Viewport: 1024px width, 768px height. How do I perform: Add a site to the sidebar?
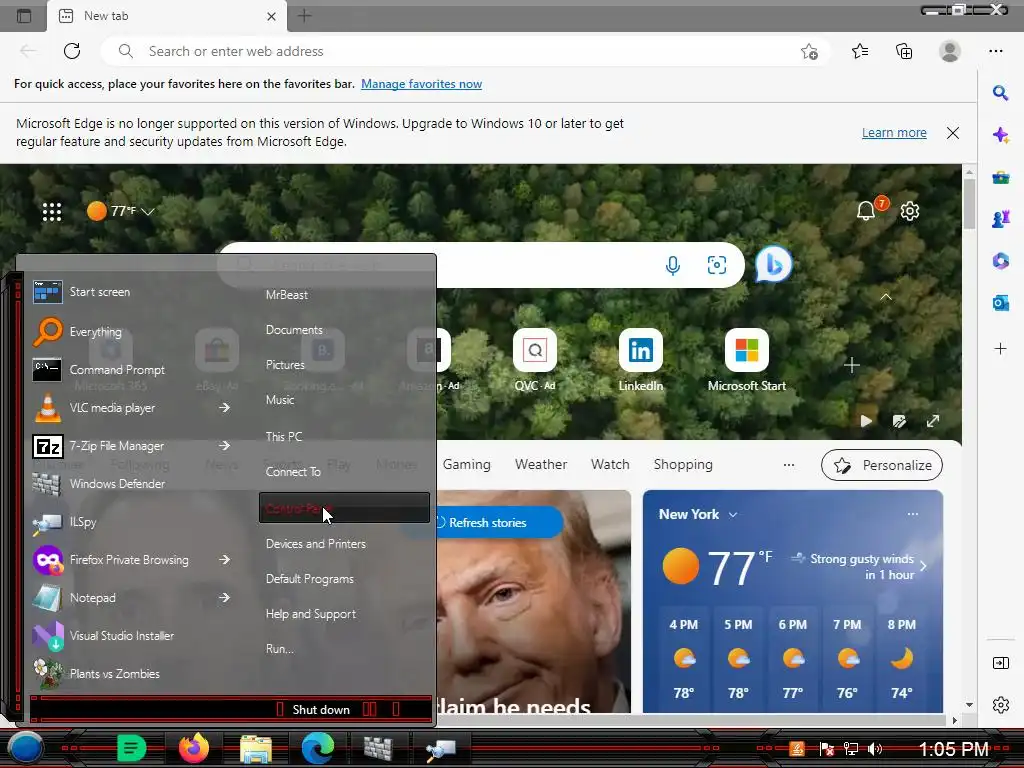[1000, 349]
